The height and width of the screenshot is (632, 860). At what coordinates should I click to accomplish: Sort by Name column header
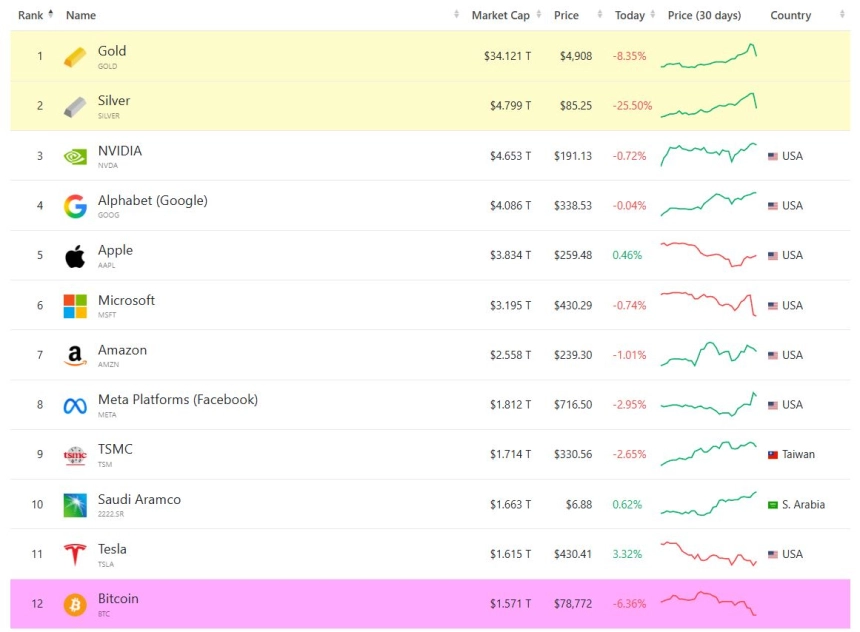pos(81,15)
